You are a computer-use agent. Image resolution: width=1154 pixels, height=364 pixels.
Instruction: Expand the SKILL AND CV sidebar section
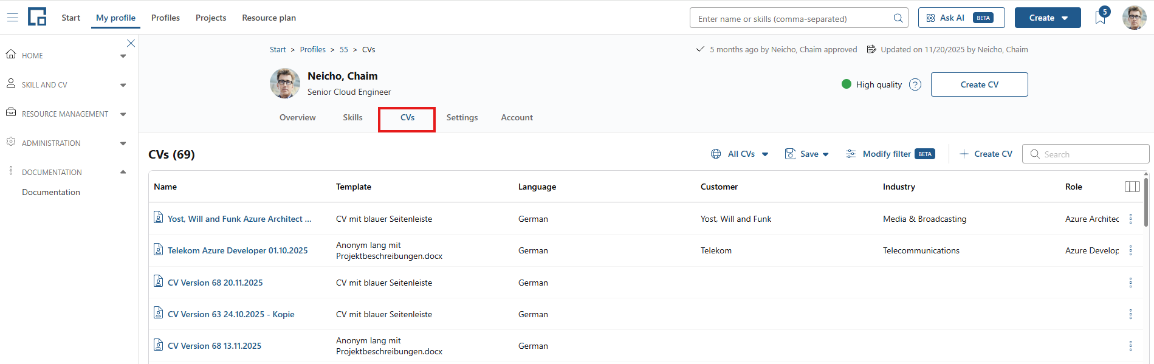(123, 85)
